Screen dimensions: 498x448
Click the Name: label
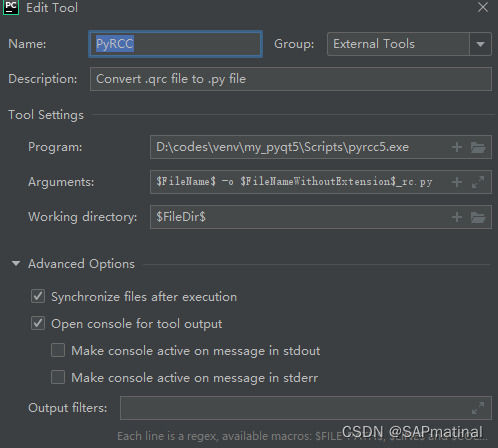[27, 44]
